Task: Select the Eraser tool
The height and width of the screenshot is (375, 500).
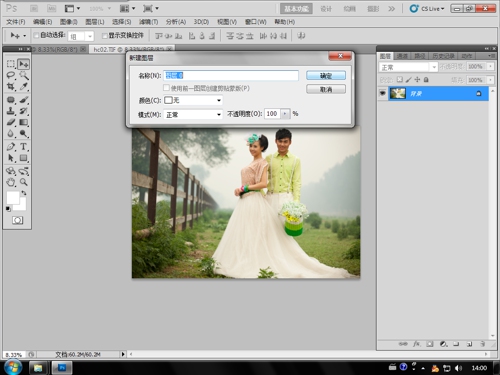Action: [x=11, y=122]
